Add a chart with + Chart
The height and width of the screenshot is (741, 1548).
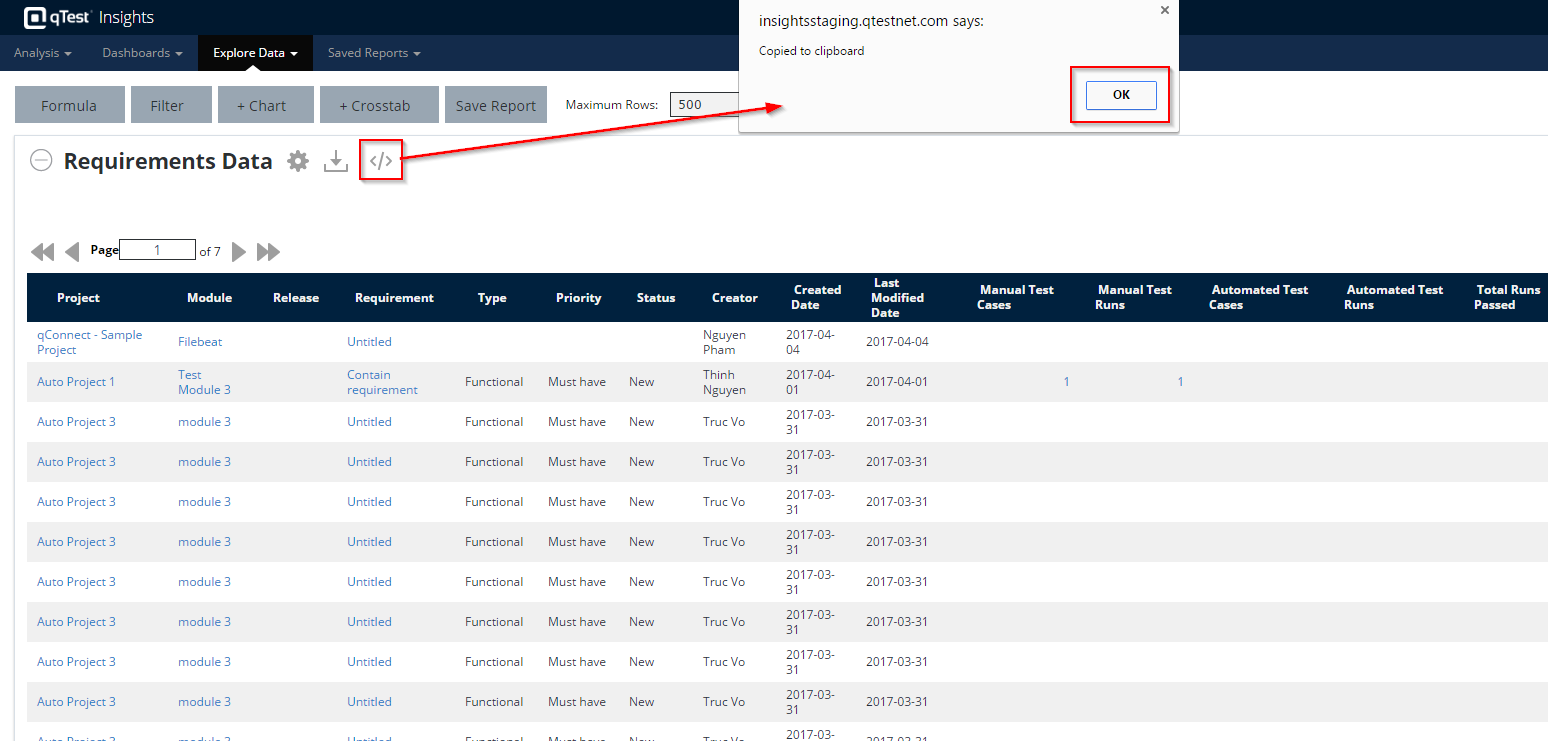(266, 105)
